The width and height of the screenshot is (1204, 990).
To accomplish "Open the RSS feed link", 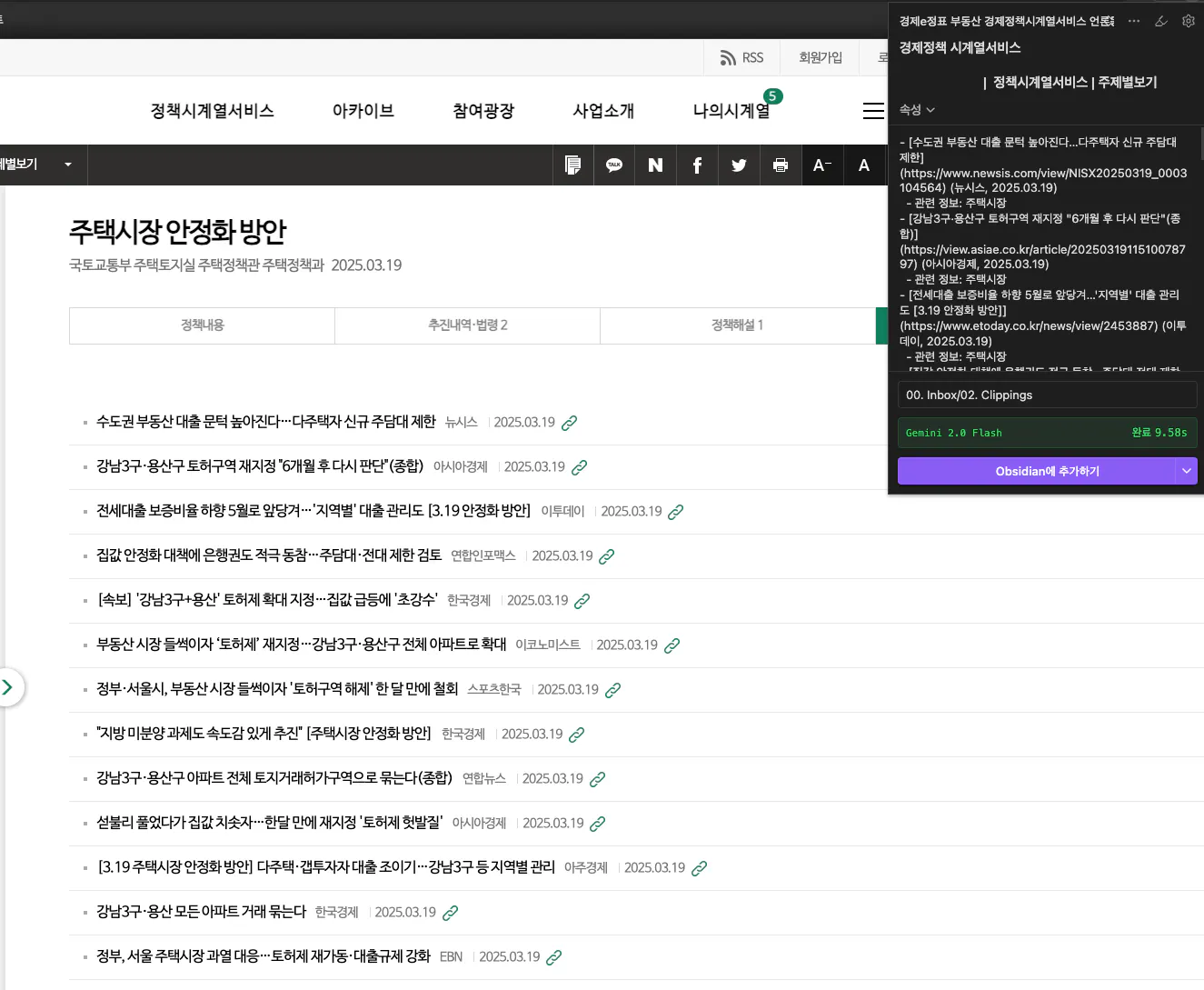I will 741,58.
